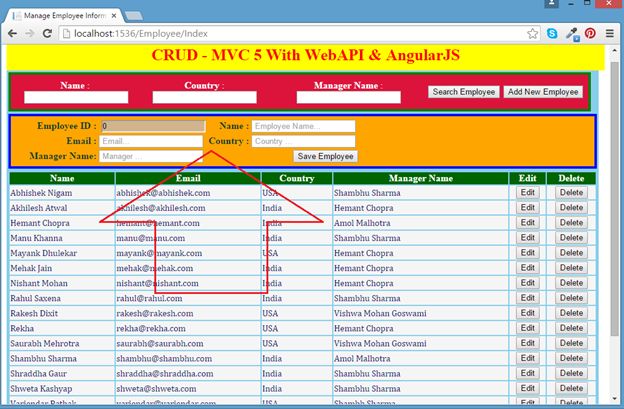Click the Email column header
This screenshot has width=624, height=409.
(x=188, y=178)
